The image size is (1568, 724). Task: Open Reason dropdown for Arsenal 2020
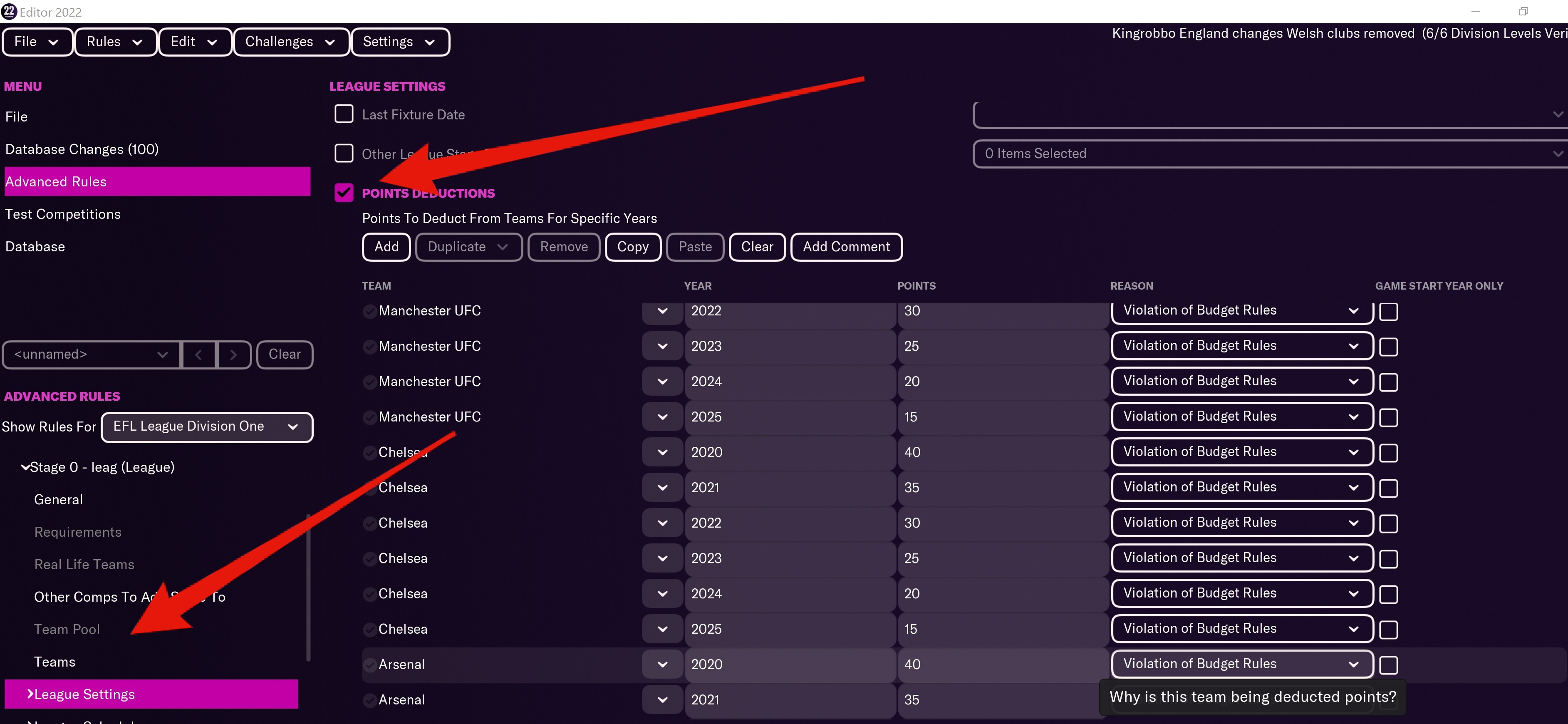[x=1242, y=664]
